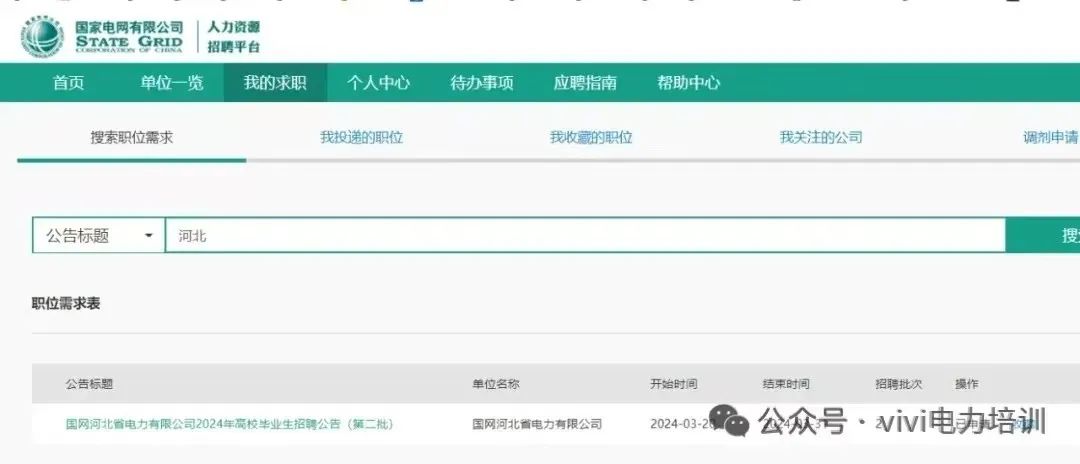The width and height of the screenshot is (1080, 464).
Task: Open 帮助中心 in the navigation bar
Action: [x=689, y=83]
